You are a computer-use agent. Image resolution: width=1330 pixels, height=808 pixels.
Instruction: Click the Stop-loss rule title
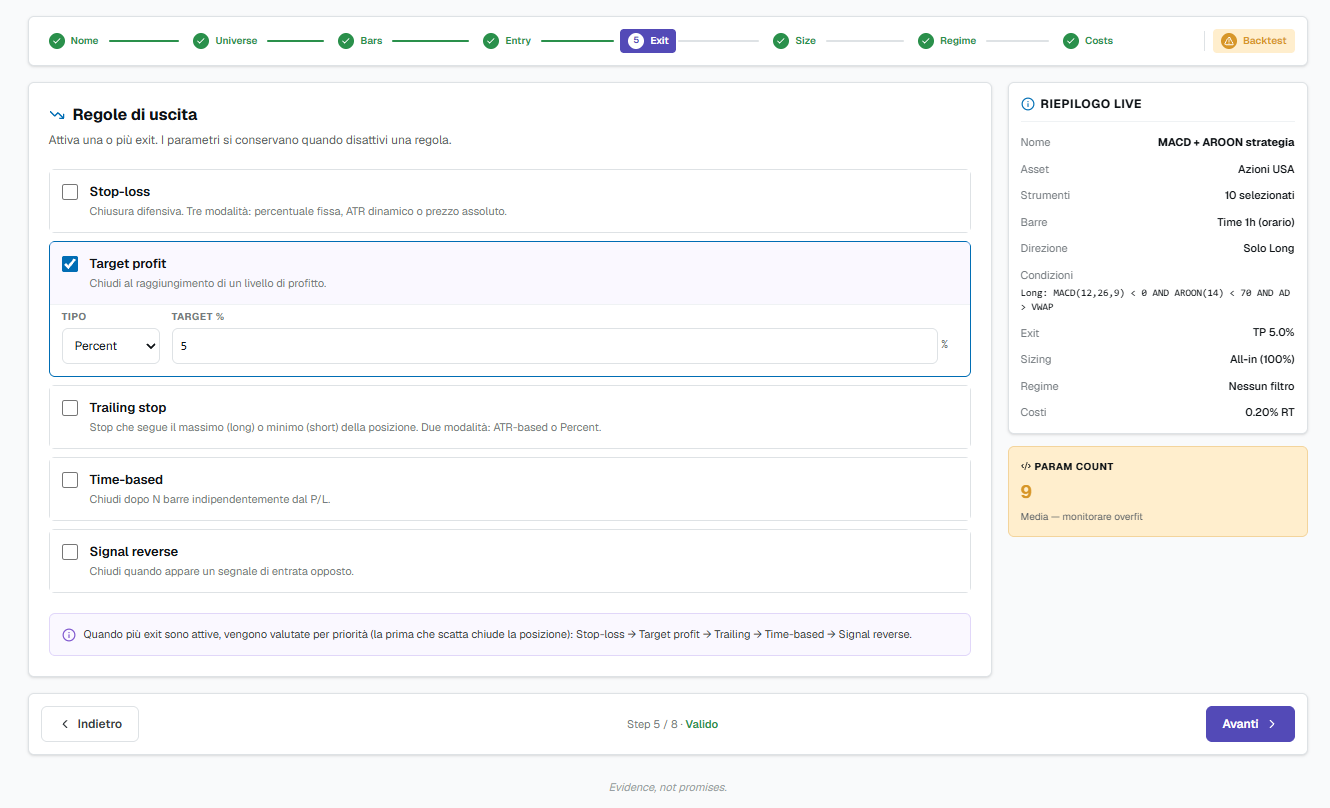pyautogui.click(x=120, y=192)
